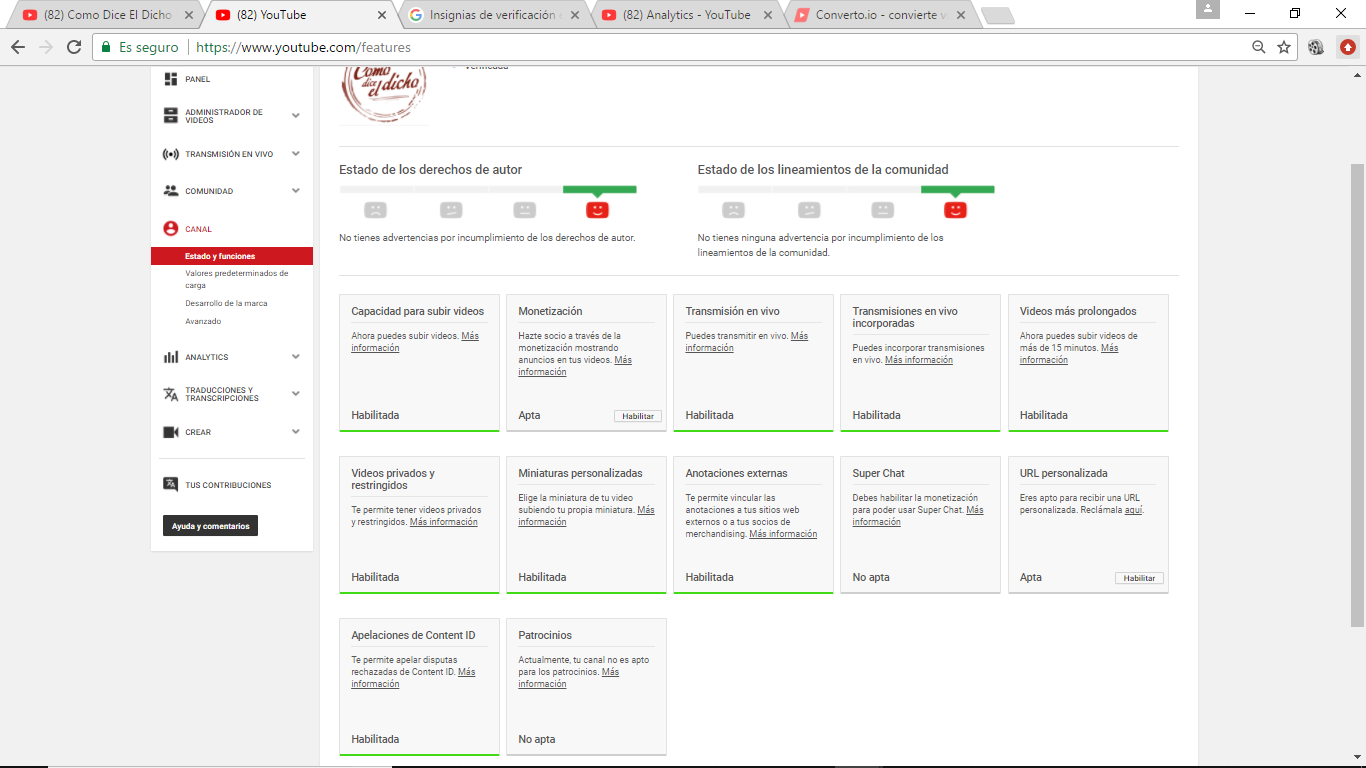The width and height of the screenshot is (1366, 768).
Task: Click the Panel dashboard icon in sidebar
Action: tap(171, 79)
